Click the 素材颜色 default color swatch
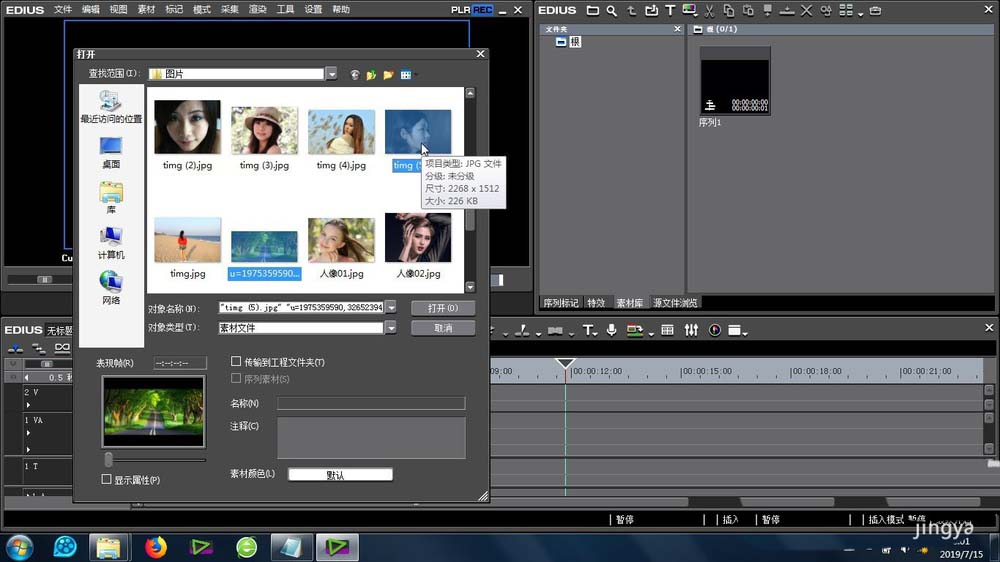This screenshot has width=1000, height=562. click(x=340, y=475)
